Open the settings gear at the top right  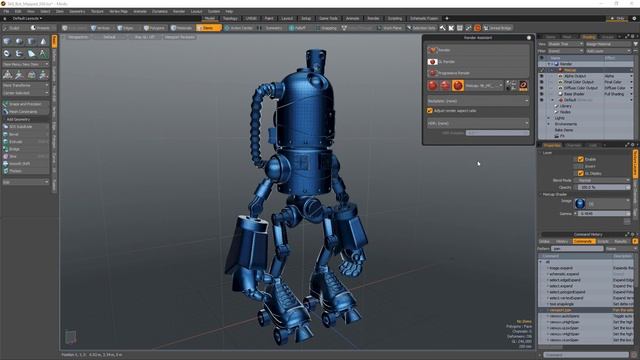[x=635, y=18]
